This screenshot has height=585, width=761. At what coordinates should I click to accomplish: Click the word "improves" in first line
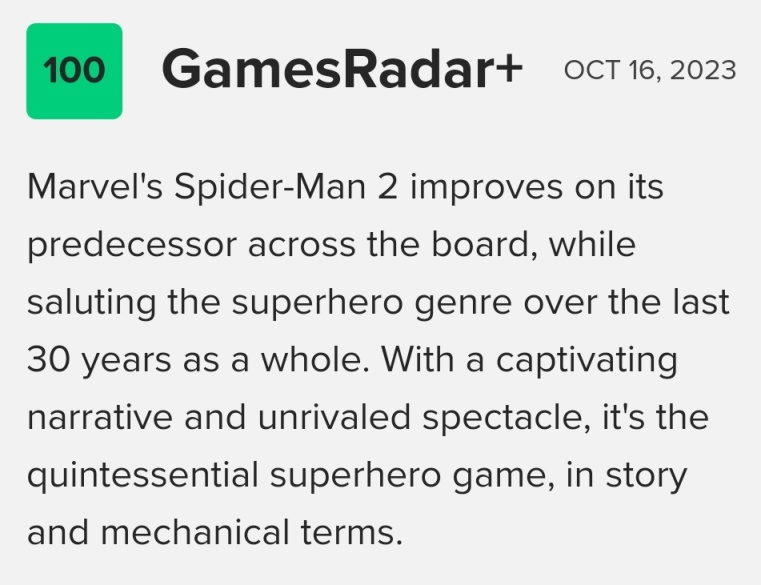click(487, 189)
